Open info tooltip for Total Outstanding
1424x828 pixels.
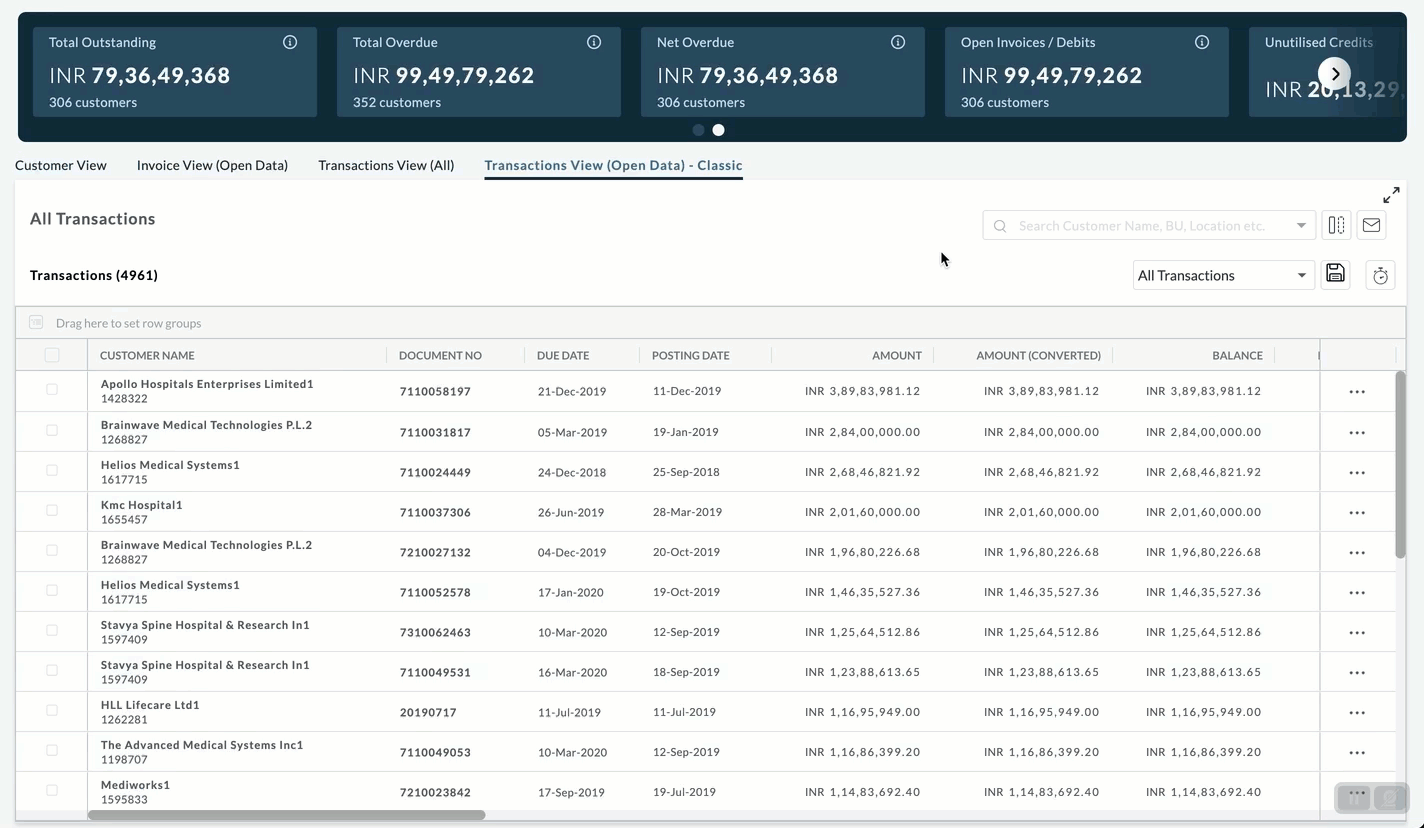pos(290,42)
